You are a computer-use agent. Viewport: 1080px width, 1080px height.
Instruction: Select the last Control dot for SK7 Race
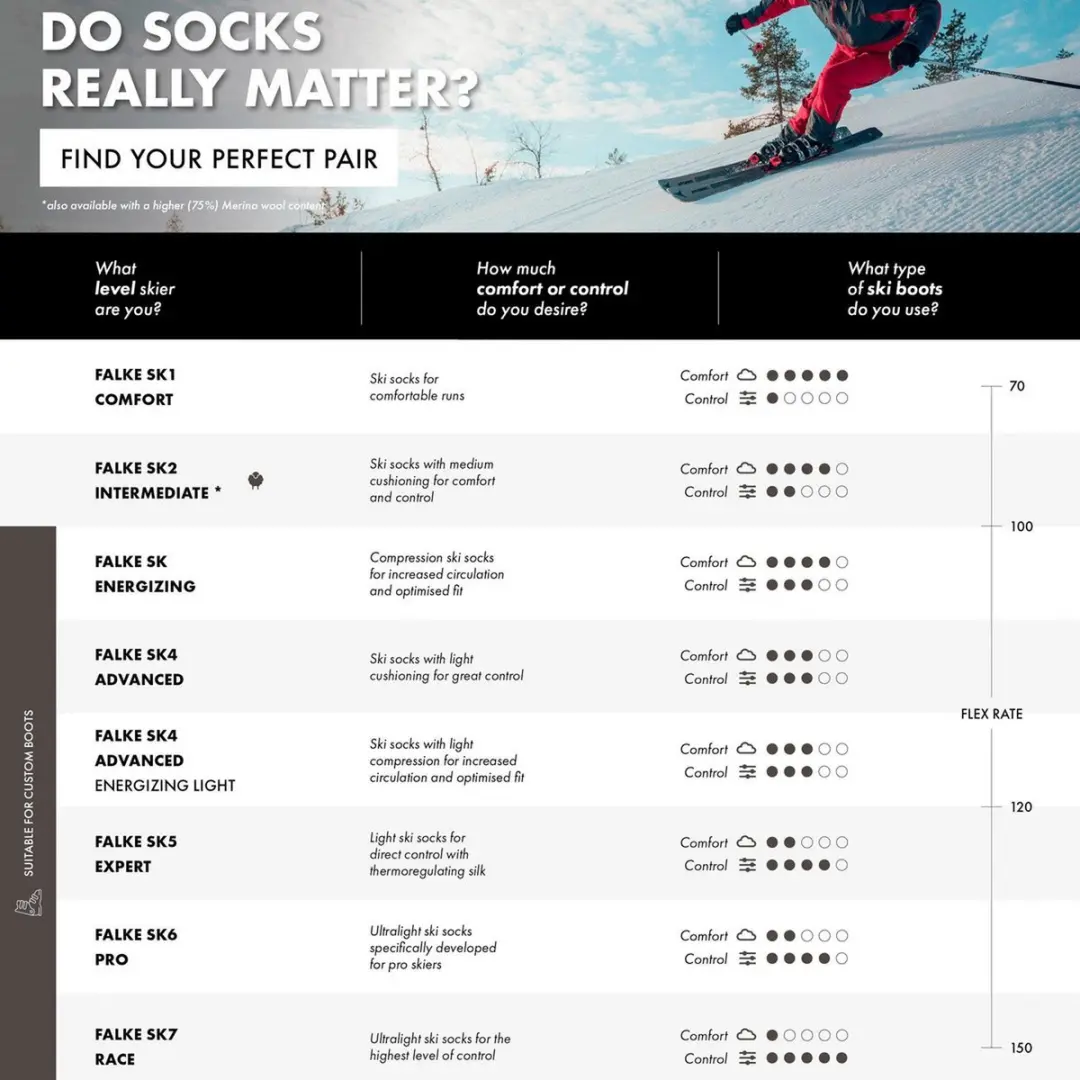coord(842,1058)
